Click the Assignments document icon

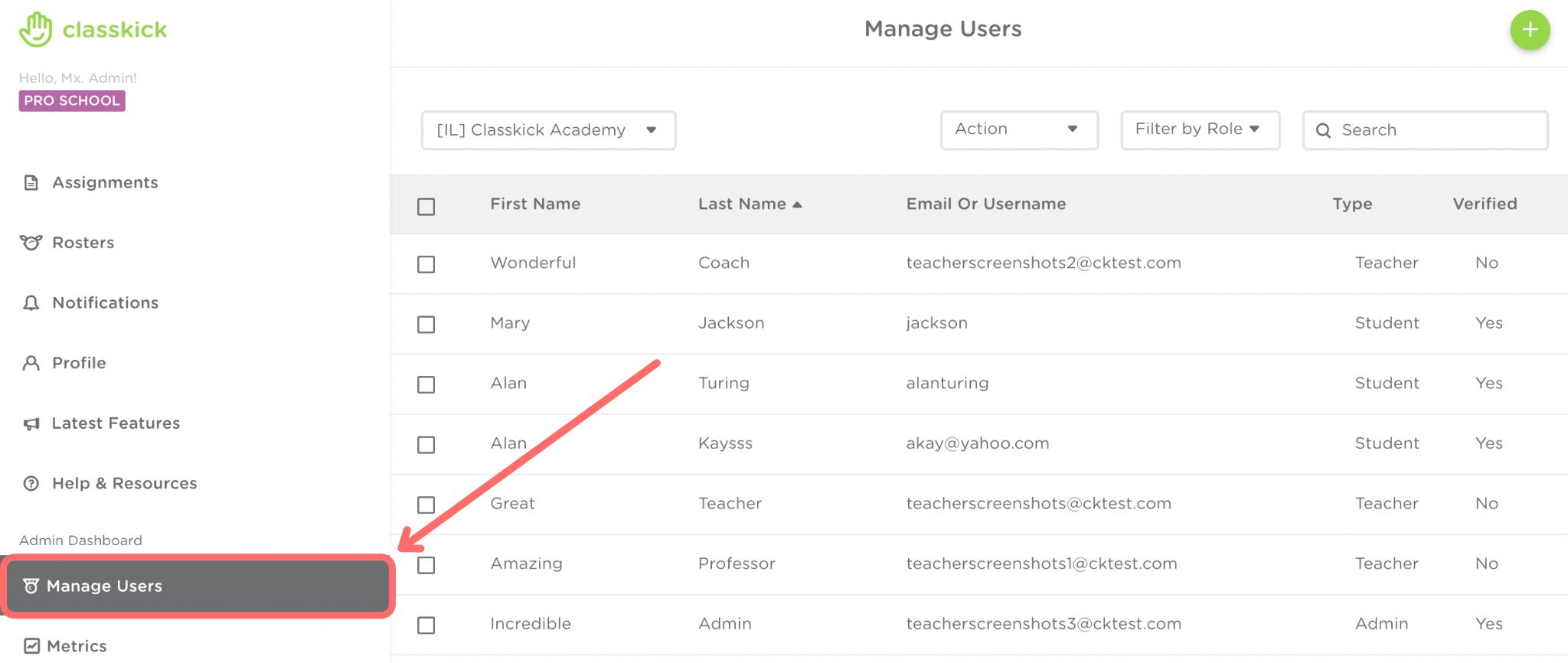point(31,183)
